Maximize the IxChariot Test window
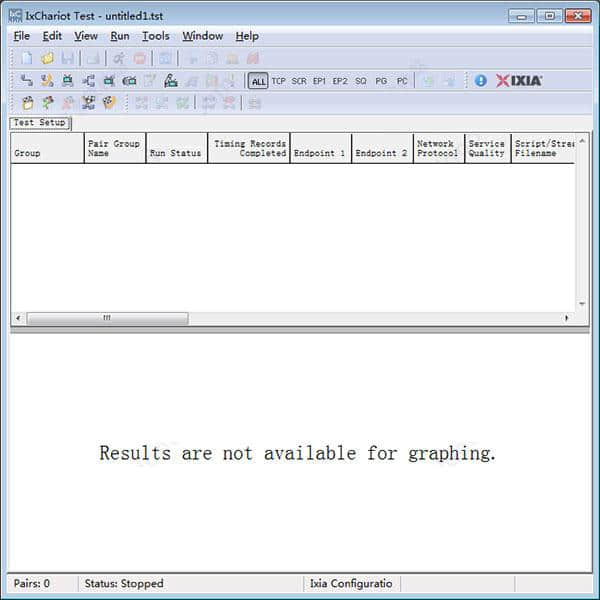Screen dimensions: 600x600 pos(549,16)
